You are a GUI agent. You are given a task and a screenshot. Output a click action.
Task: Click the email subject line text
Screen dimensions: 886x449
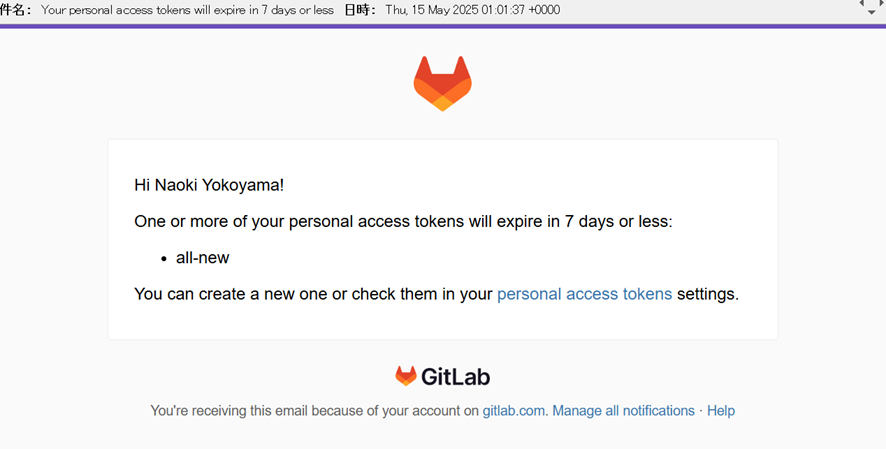(187, 10)
